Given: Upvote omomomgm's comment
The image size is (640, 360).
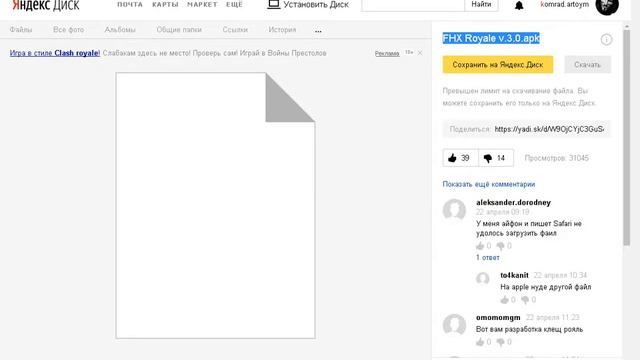Looking at the screenshot, I should [480, 342].
